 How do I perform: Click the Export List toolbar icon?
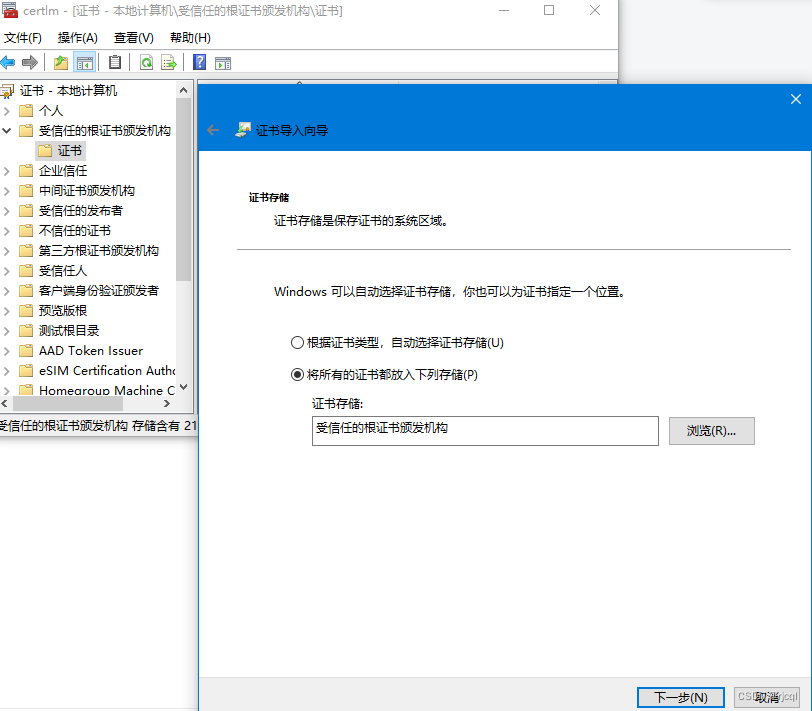[x=167, y=62]
